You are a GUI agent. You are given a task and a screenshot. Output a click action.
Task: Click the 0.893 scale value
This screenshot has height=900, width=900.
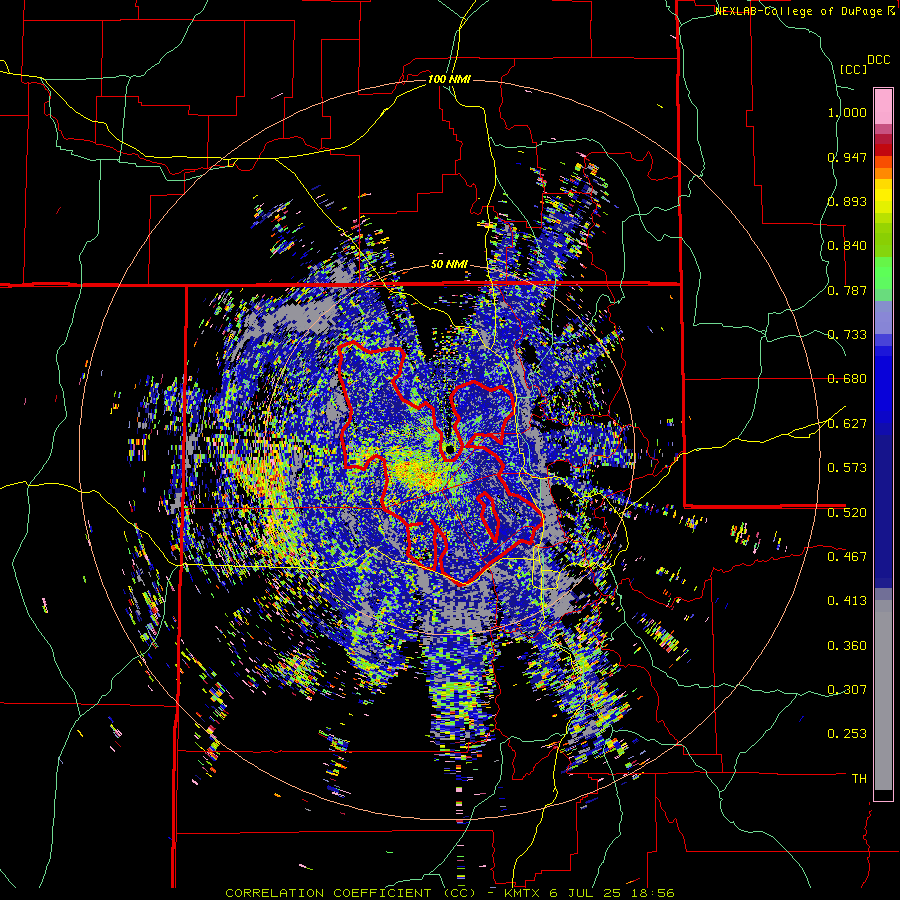coord(847,201)
